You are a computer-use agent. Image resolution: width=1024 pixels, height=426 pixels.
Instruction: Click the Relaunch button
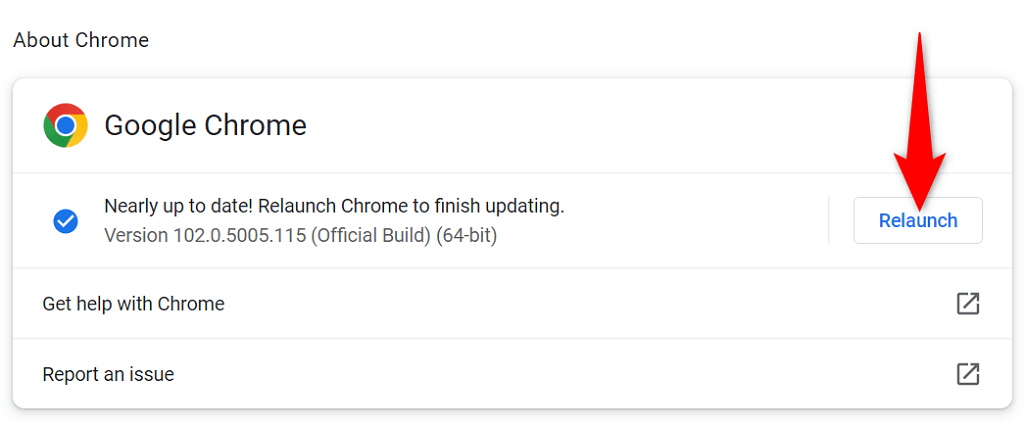tap(917, 221)
